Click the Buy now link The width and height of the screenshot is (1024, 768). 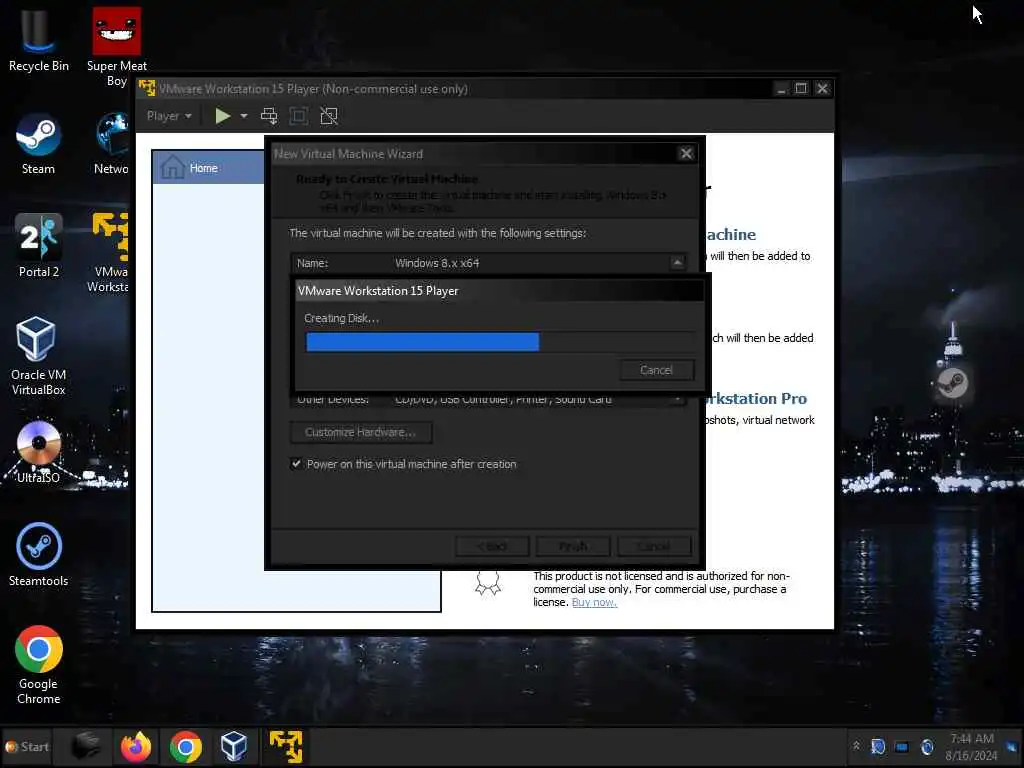(x=594, y=602)
